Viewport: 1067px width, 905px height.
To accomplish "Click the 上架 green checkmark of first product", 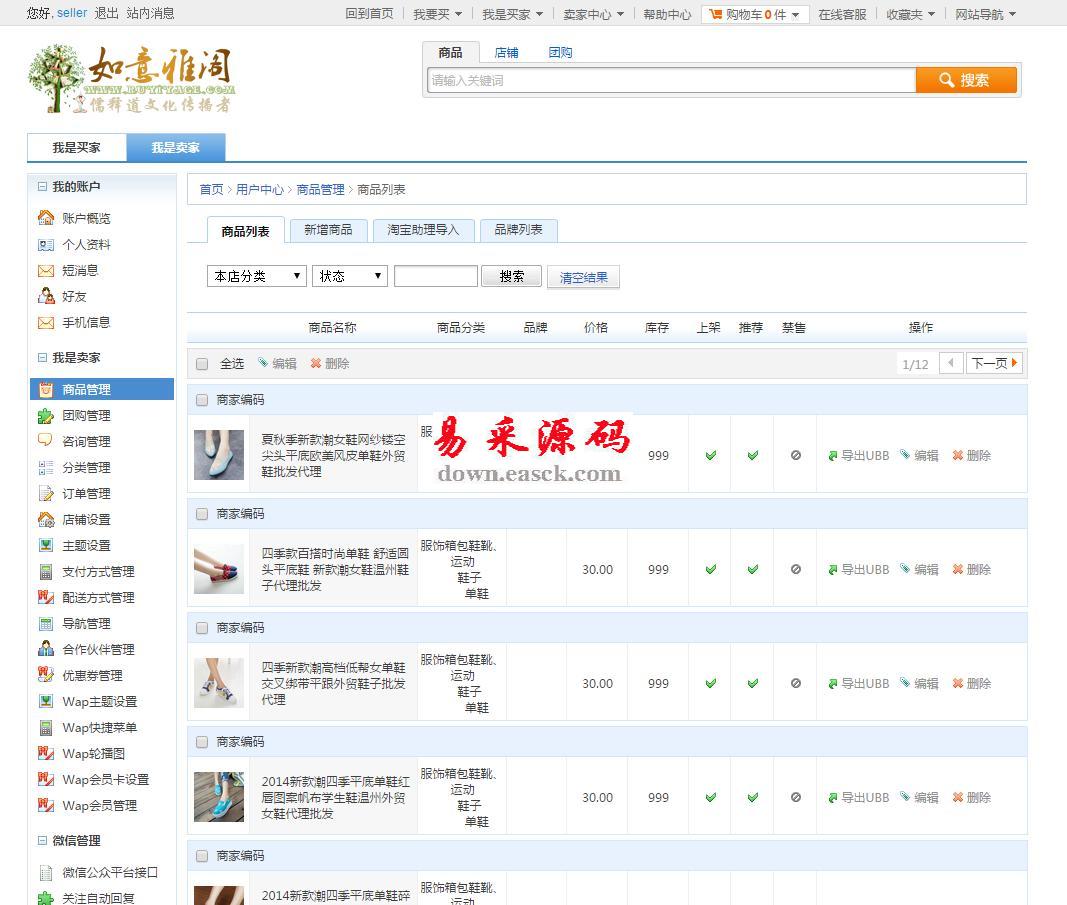I will pos(710,456).
